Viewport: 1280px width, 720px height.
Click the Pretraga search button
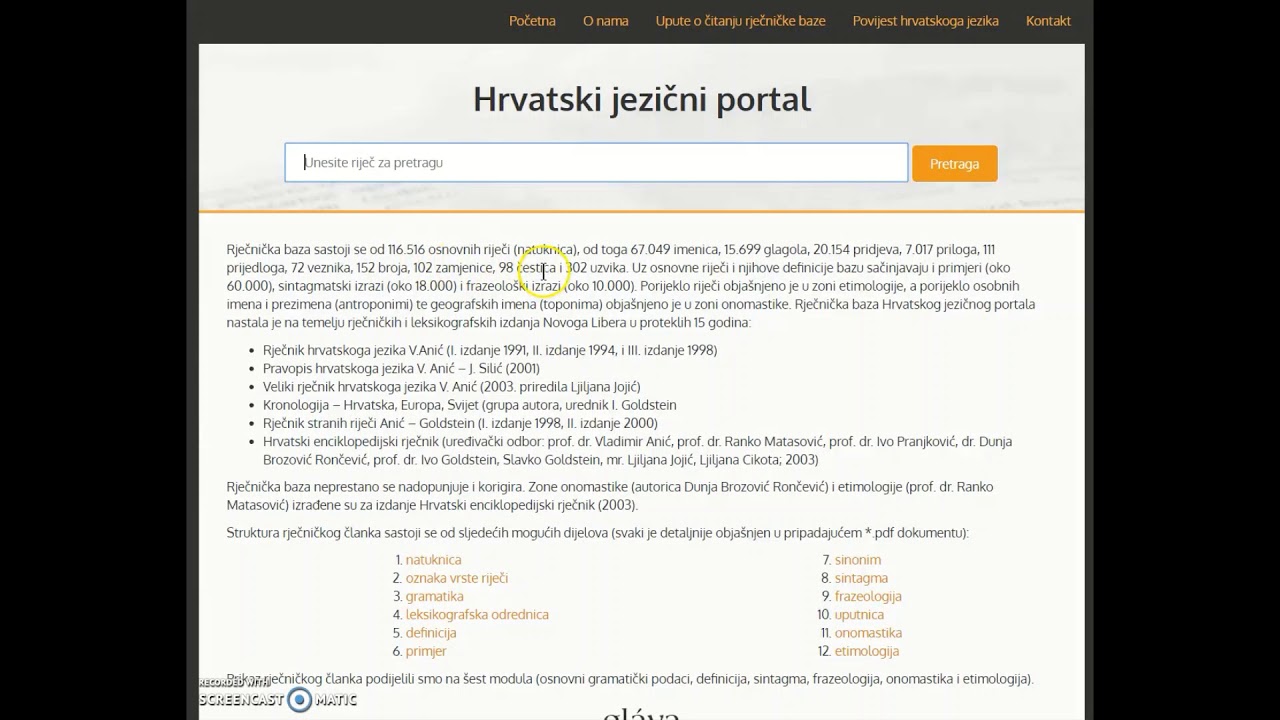(x=955, y=163)
